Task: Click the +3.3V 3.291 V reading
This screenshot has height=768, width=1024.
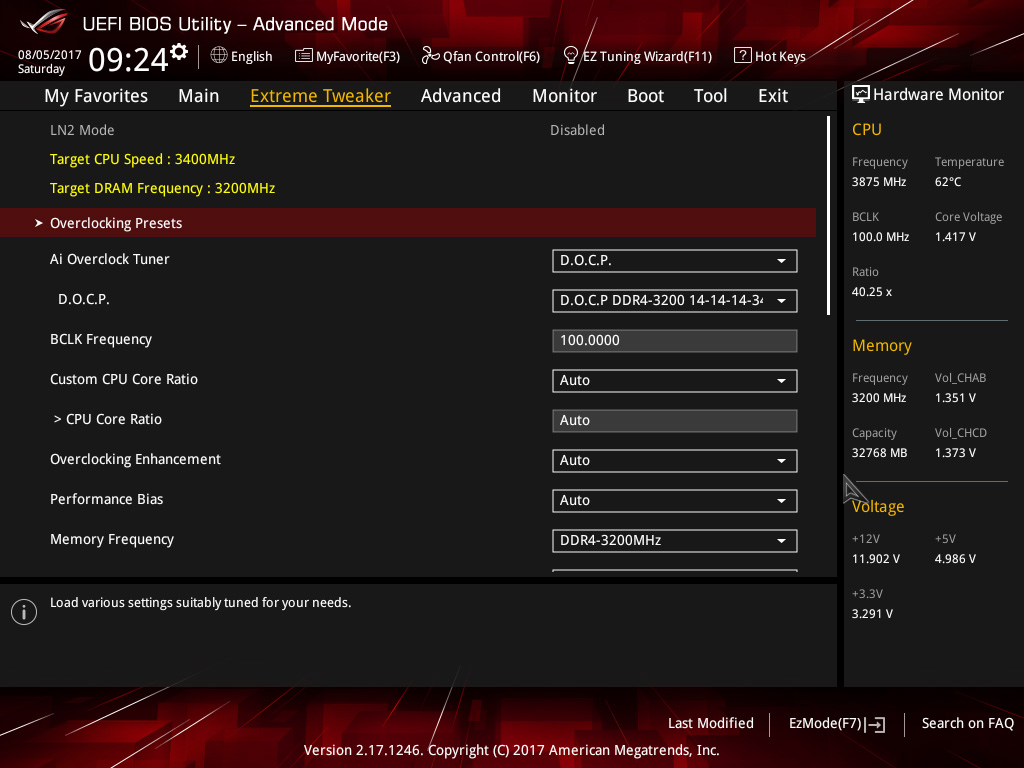Action: [872, 614]
